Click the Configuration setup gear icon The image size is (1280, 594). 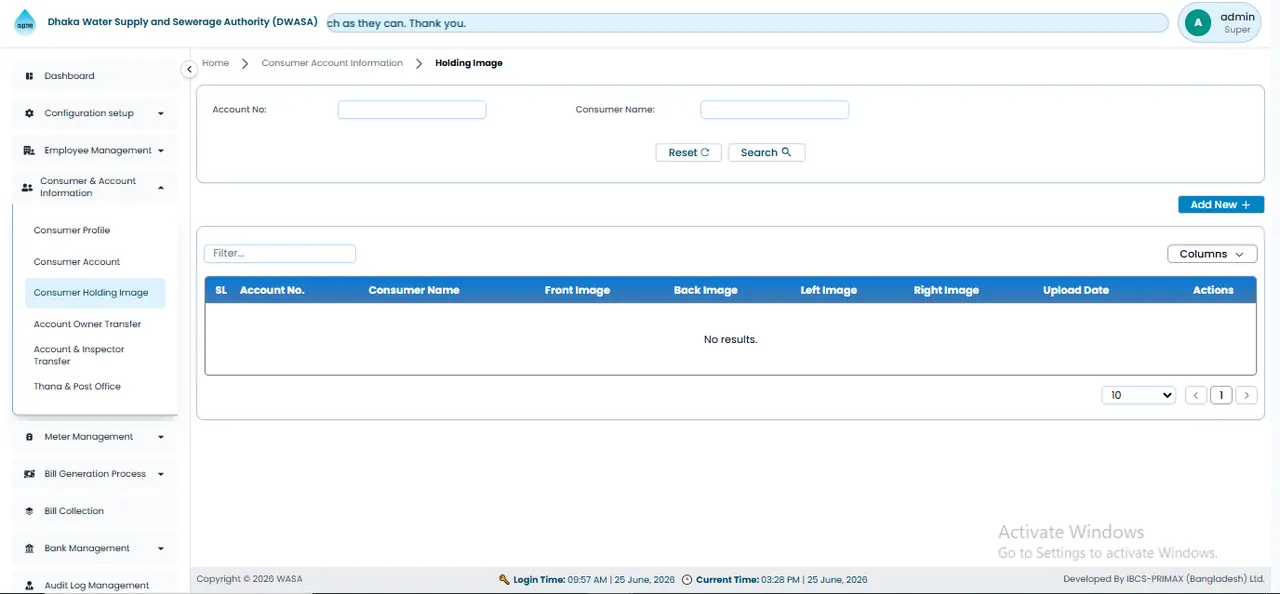(x=29, y=113)
